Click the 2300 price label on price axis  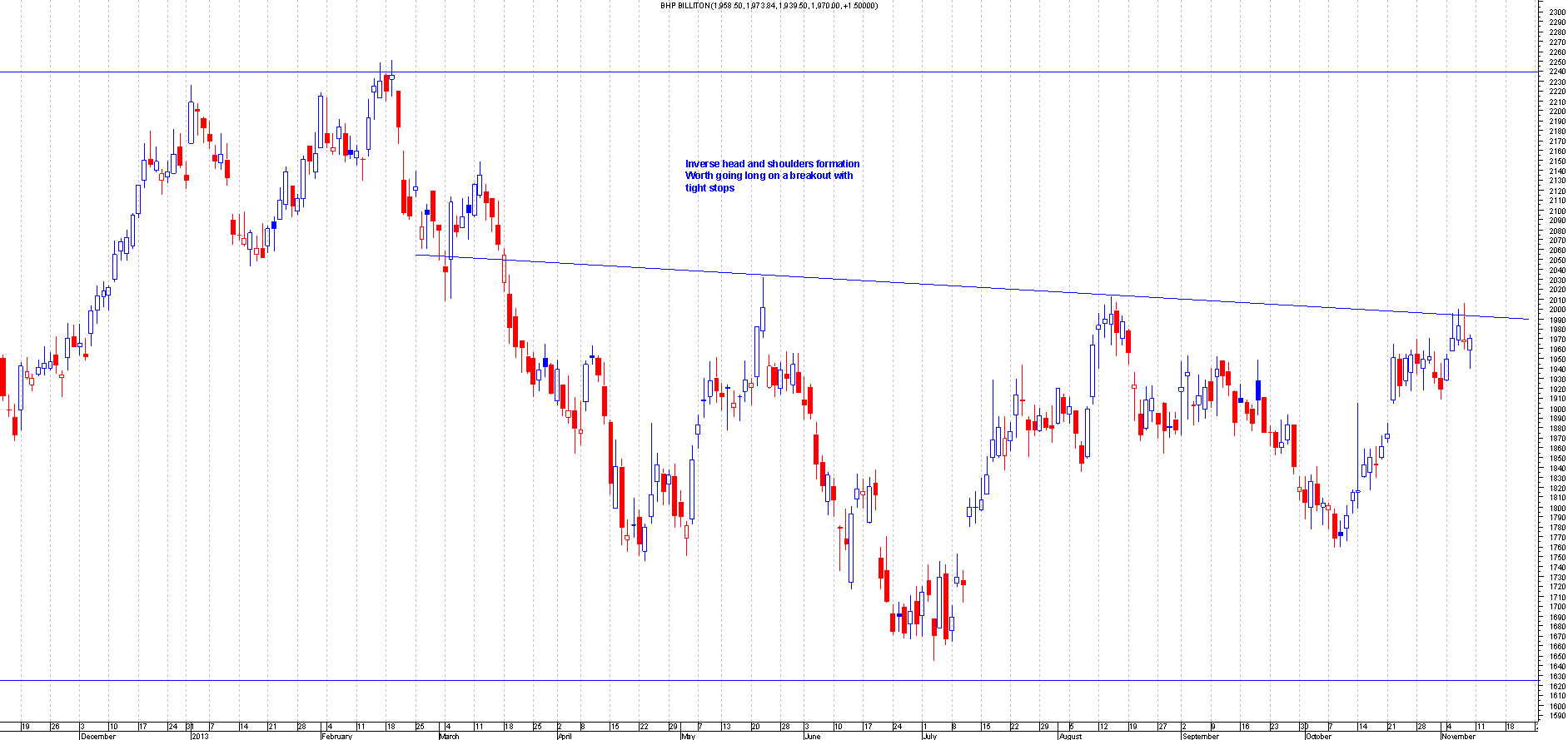(x=1556, y=12)
